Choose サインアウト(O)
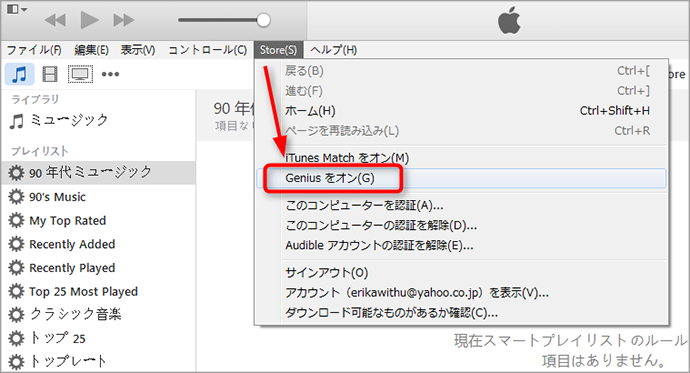Viewport: 690px width, 373px height. coord(461,273)
